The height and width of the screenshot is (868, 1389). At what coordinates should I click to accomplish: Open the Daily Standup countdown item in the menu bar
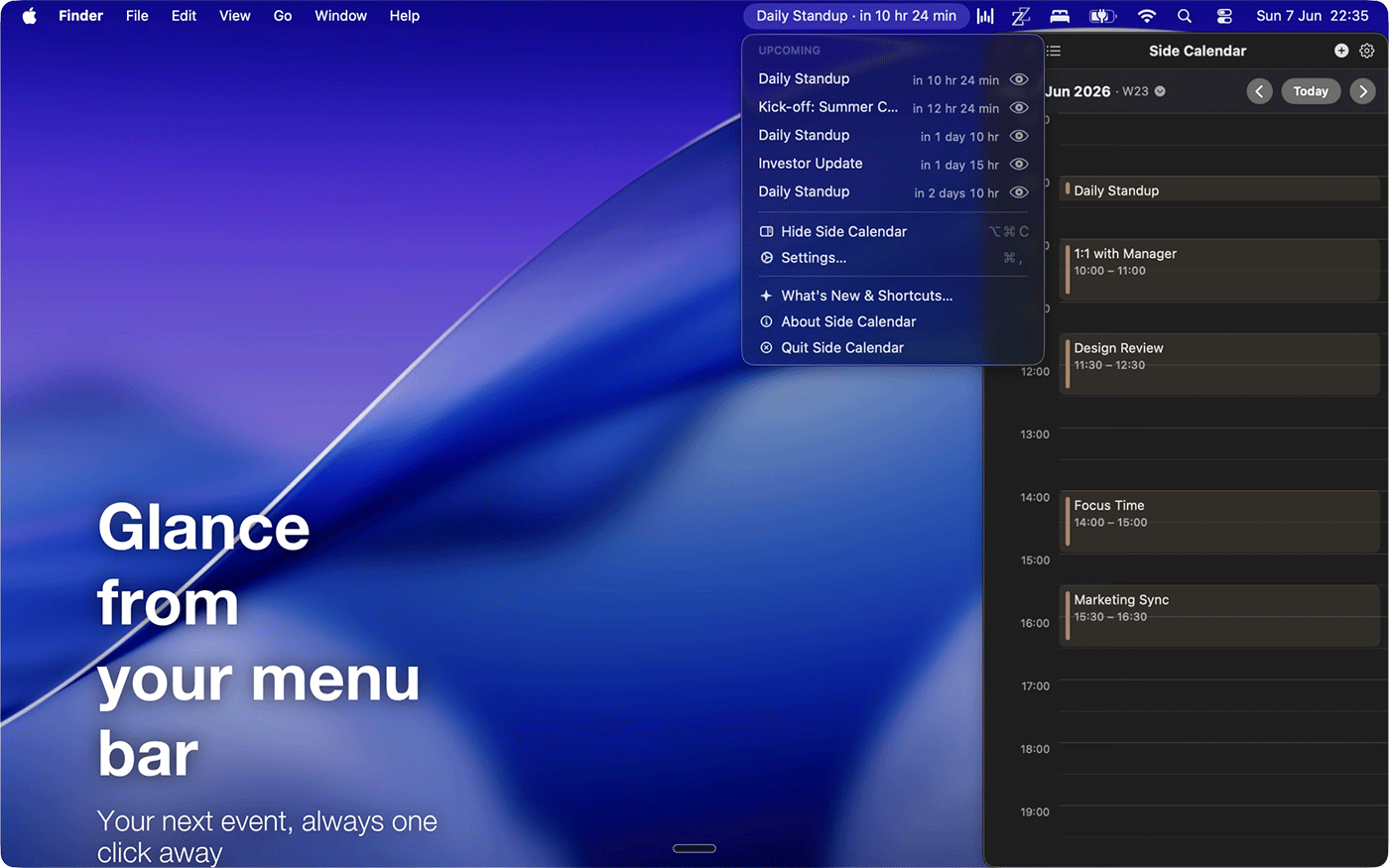click(856, 16)
